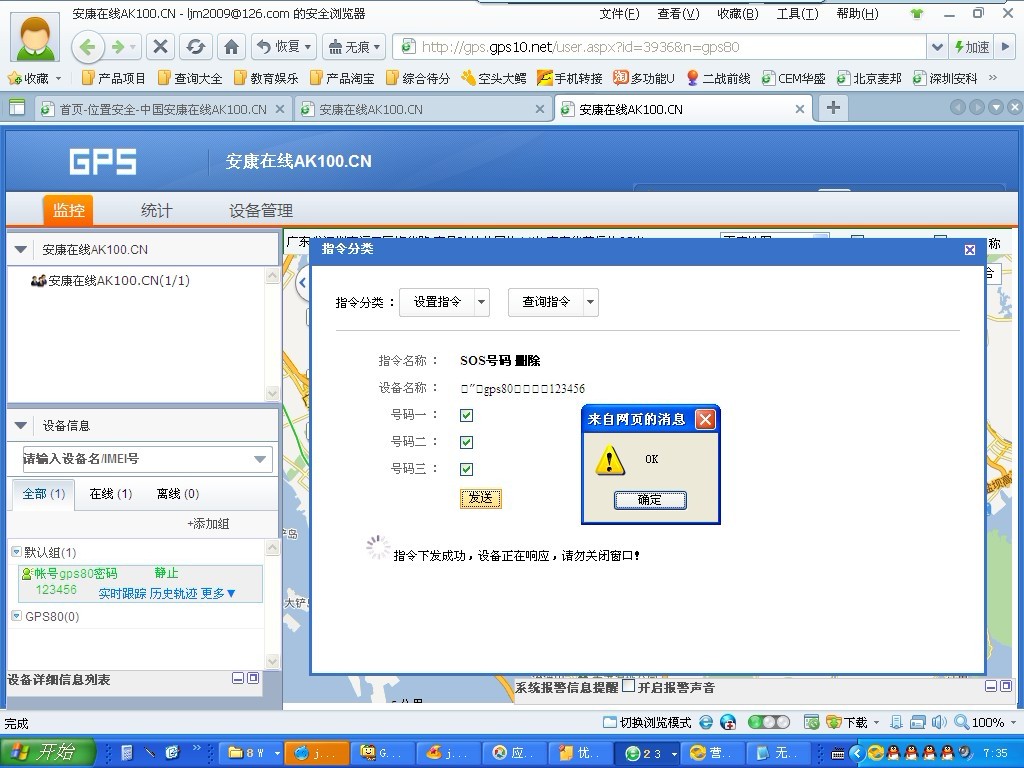Collapse the map side panel arrow
Image resolution: width=1024 pixels, height=768 pixels.
tap(302, 283)
